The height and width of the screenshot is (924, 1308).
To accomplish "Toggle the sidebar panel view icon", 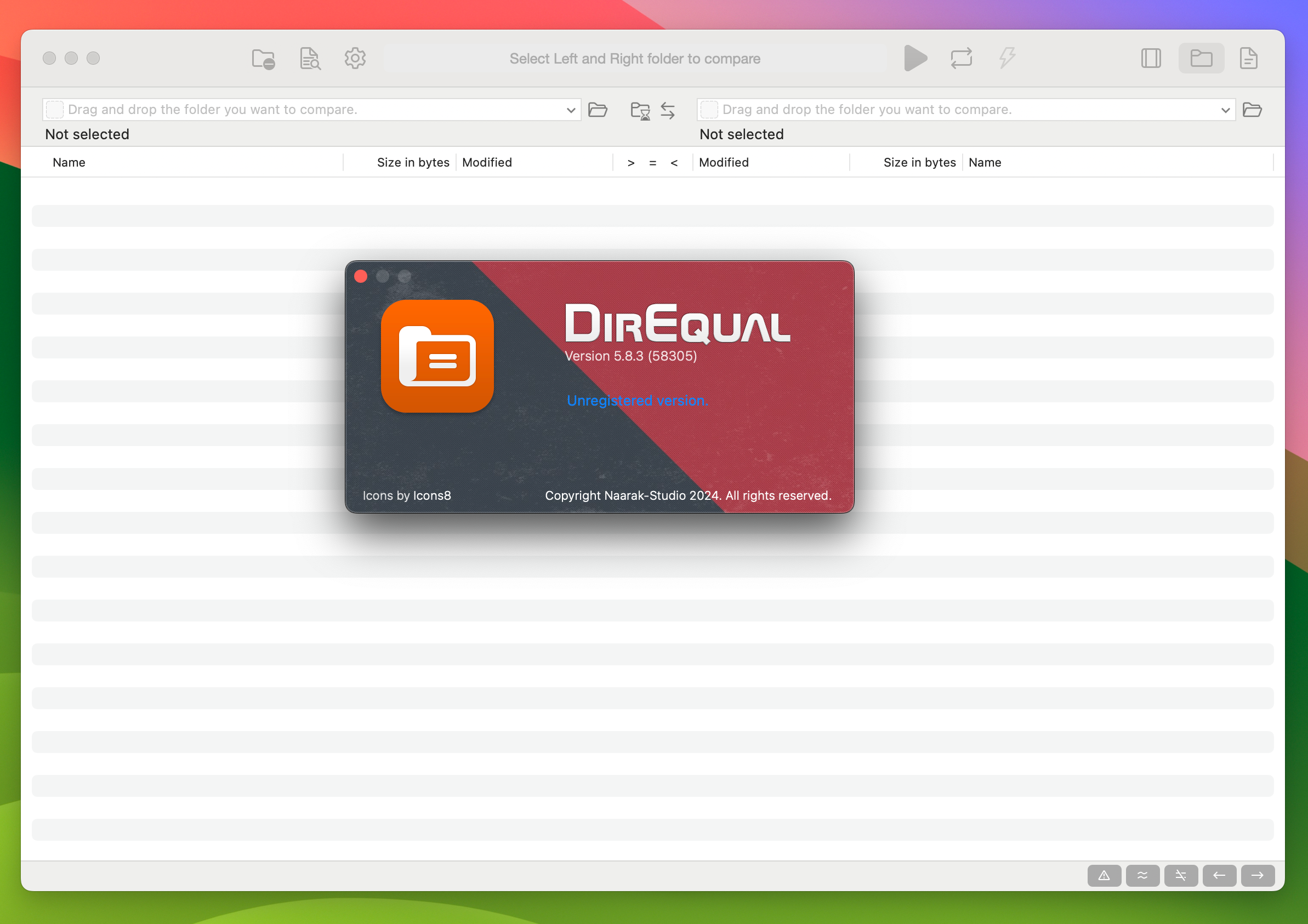I will [x=1151, y=58].
